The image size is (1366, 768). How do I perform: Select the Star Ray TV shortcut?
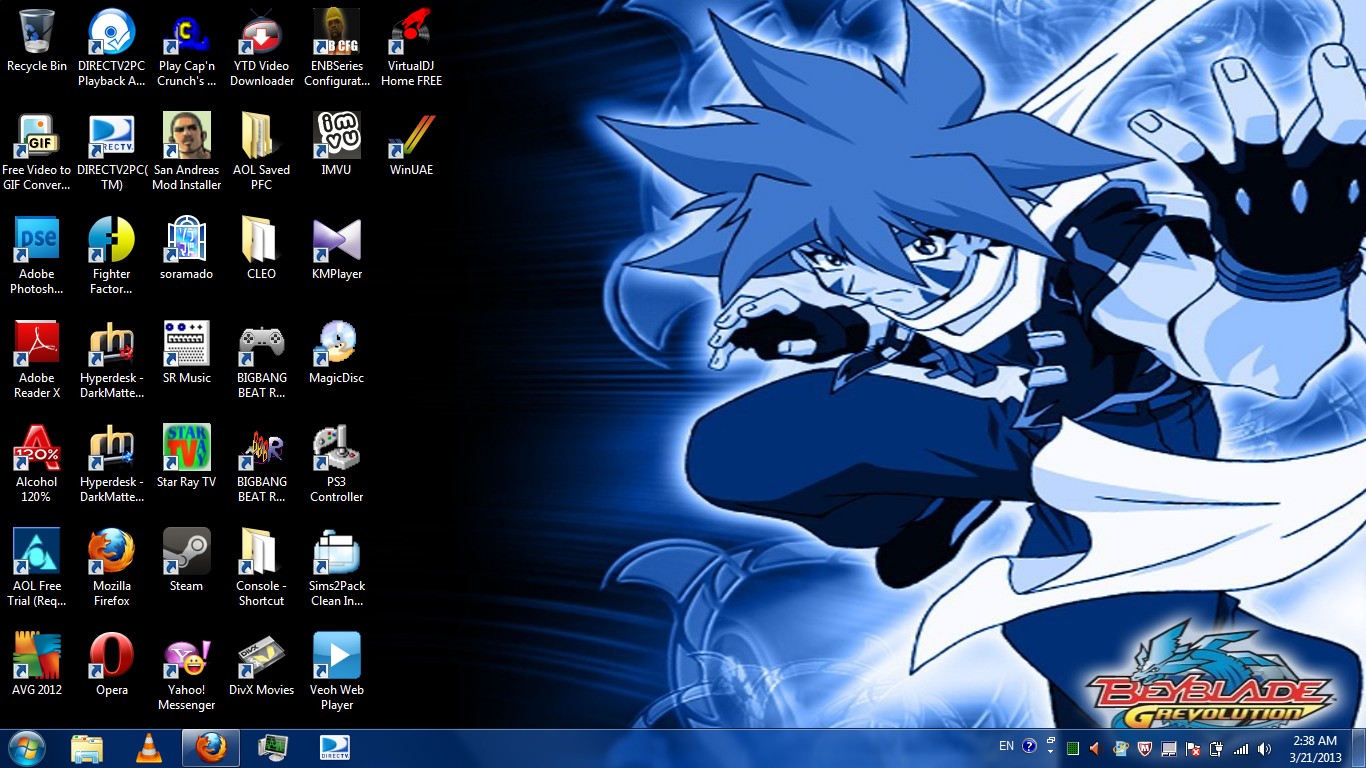coord(186,456)
